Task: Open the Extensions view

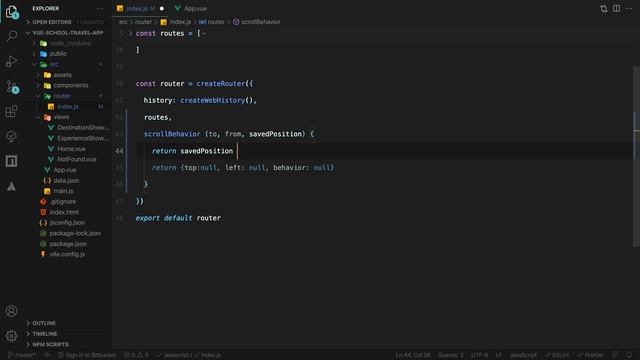Action: 11,111
